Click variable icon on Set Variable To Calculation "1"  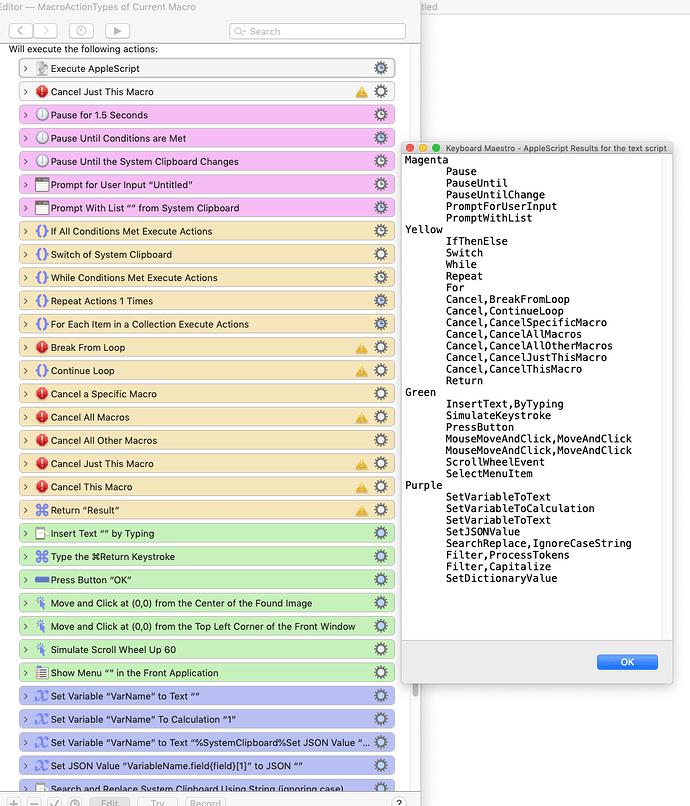click(x=42, y=719)
